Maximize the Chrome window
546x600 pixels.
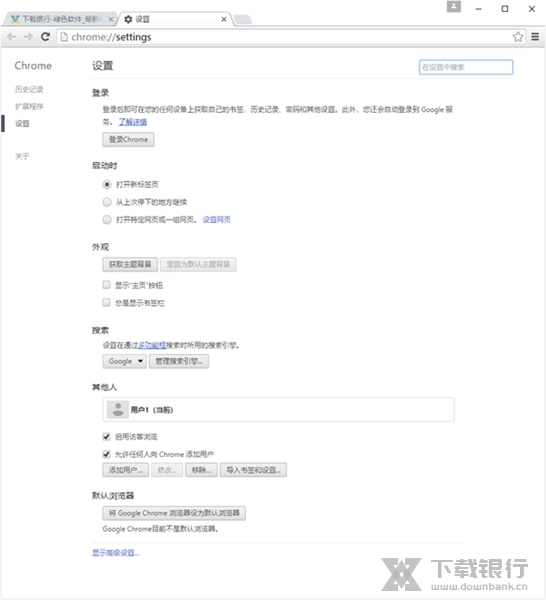pyautogui.click(x=505, y=8)
